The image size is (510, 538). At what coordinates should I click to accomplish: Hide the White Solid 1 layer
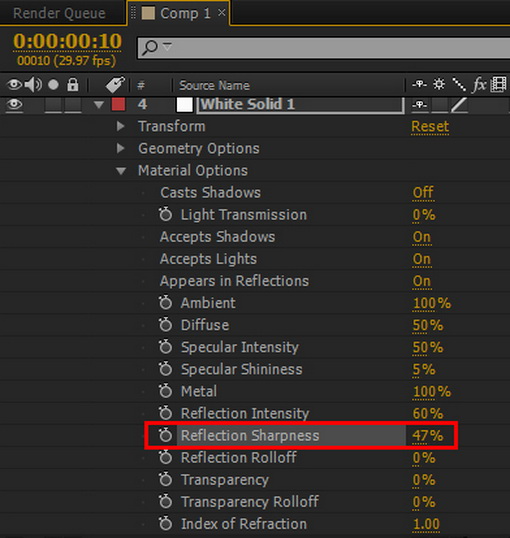[x=14, y=104]
